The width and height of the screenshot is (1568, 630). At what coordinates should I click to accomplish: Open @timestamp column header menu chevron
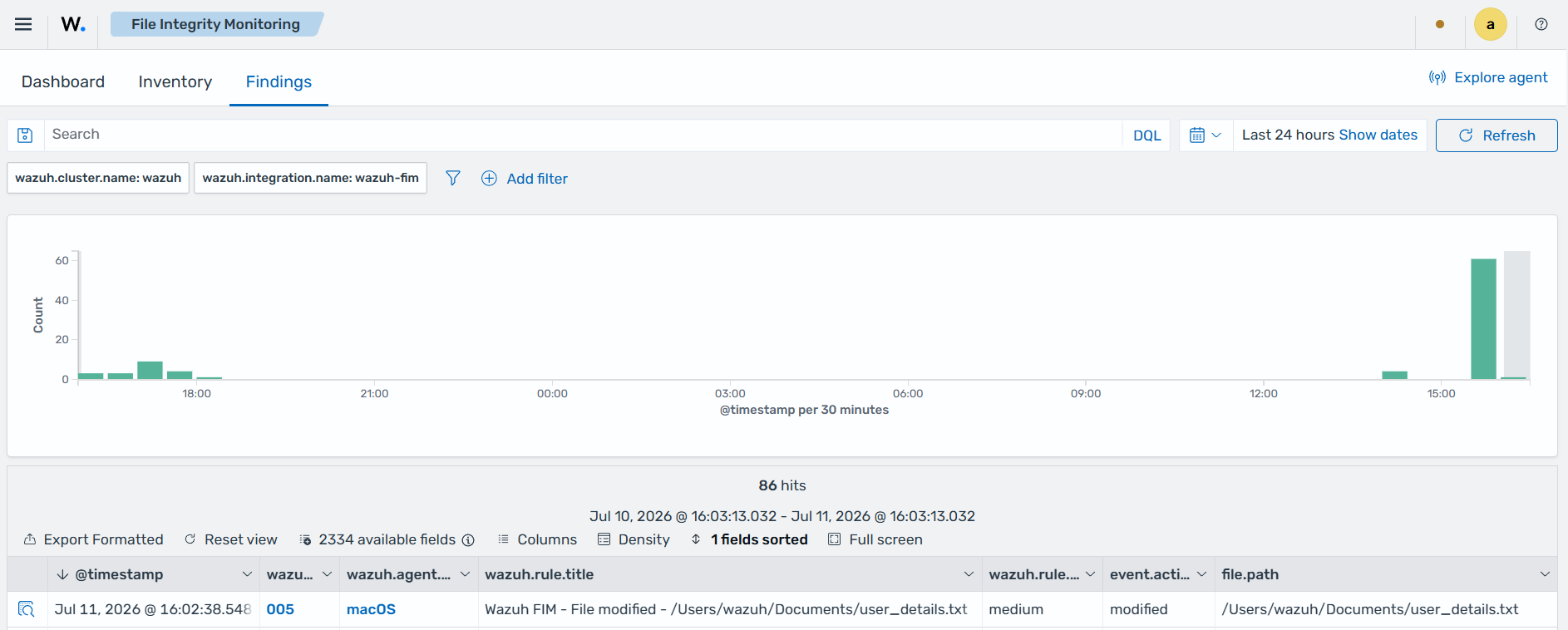[x=247, y=574]
